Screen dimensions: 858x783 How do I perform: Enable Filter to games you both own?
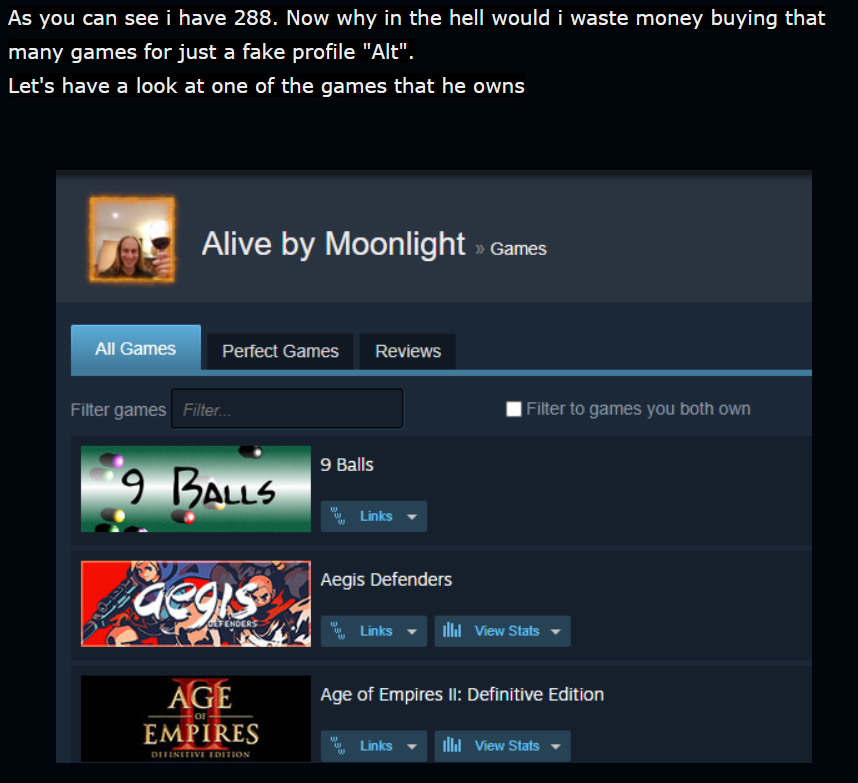tap(513, 409)
